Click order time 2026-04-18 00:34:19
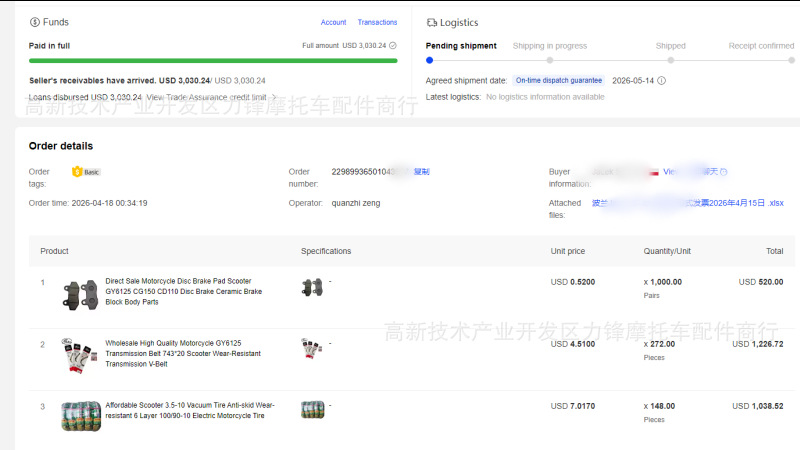 coord(109,203)
